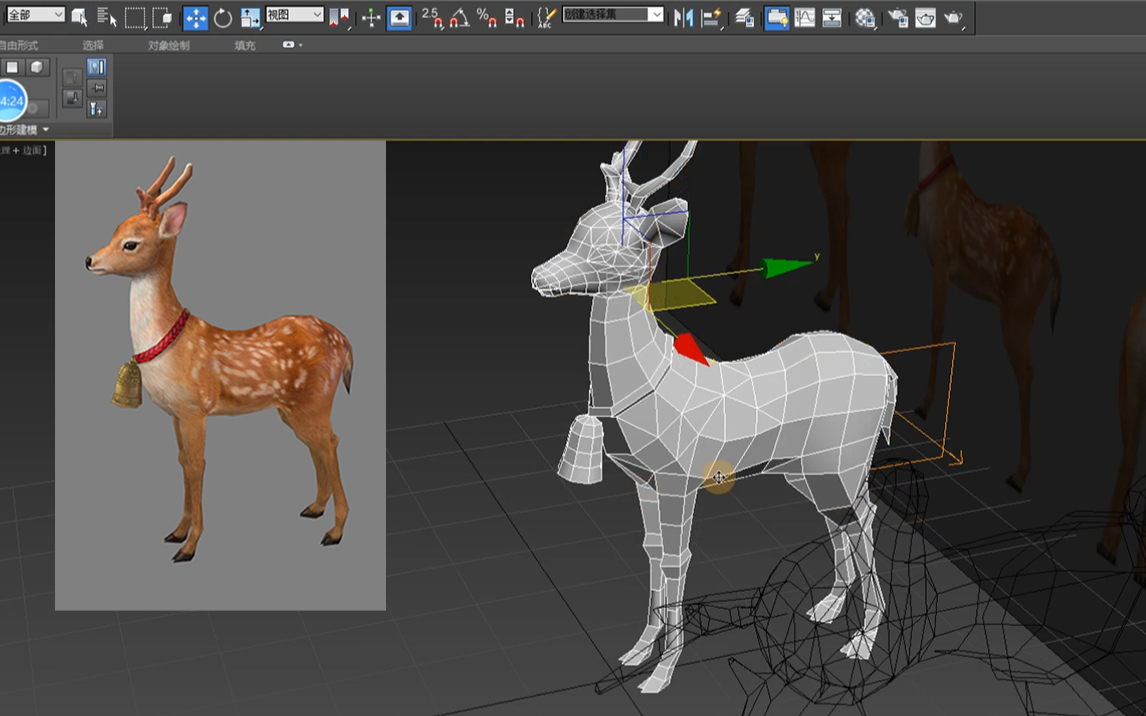Click the Mirror tool icon
1146x716 pixels.
point(683,18)
